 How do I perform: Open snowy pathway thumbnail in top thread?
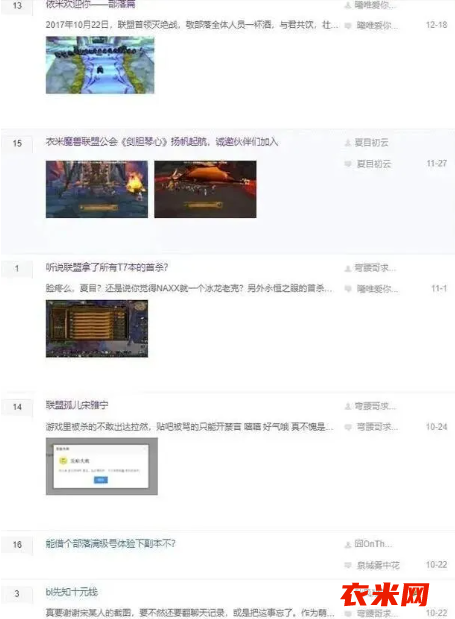tap(100, 65)
